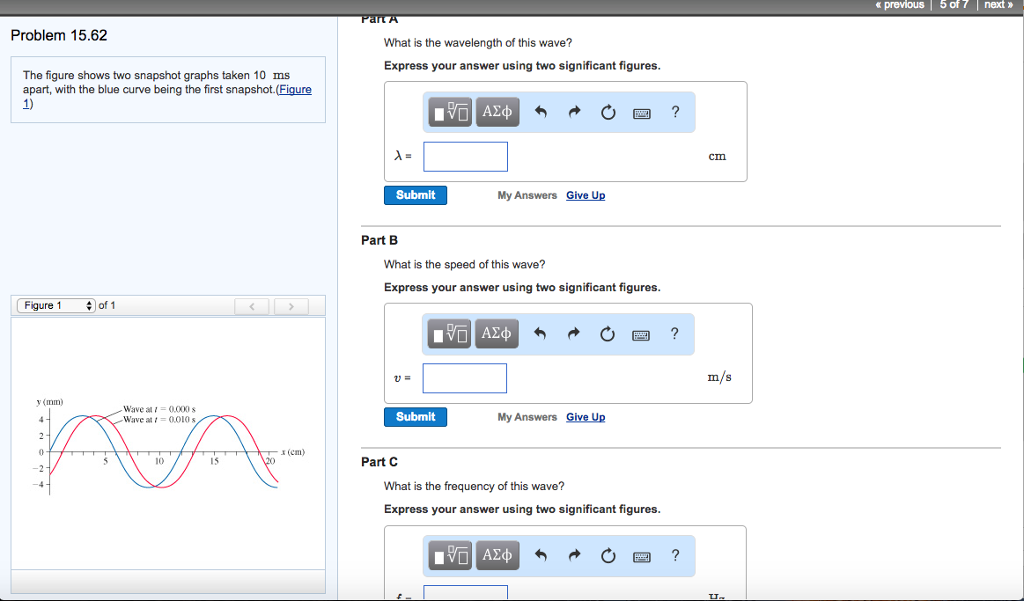Click the next figure arrow
The image size is (1024, 601).
click(x=291, y=305)
